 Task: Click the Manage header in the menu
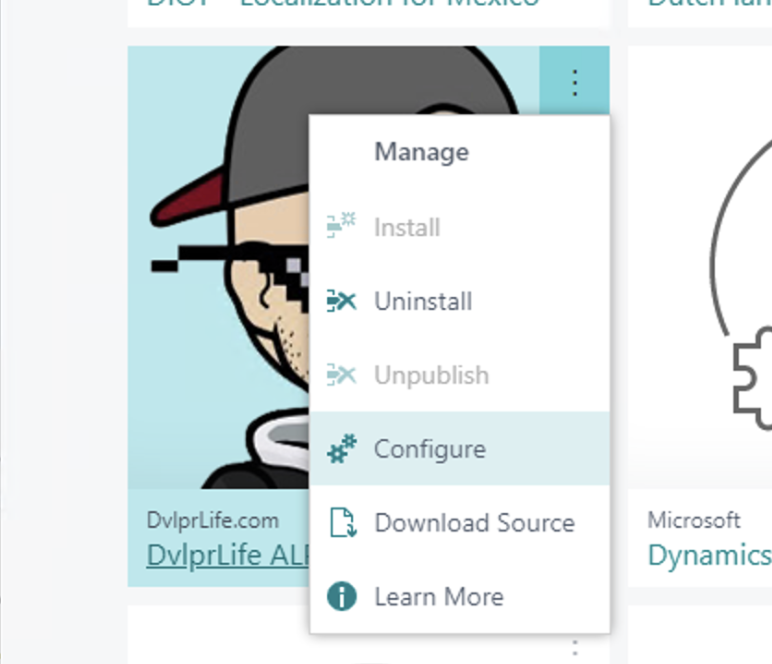coord(421,152)
